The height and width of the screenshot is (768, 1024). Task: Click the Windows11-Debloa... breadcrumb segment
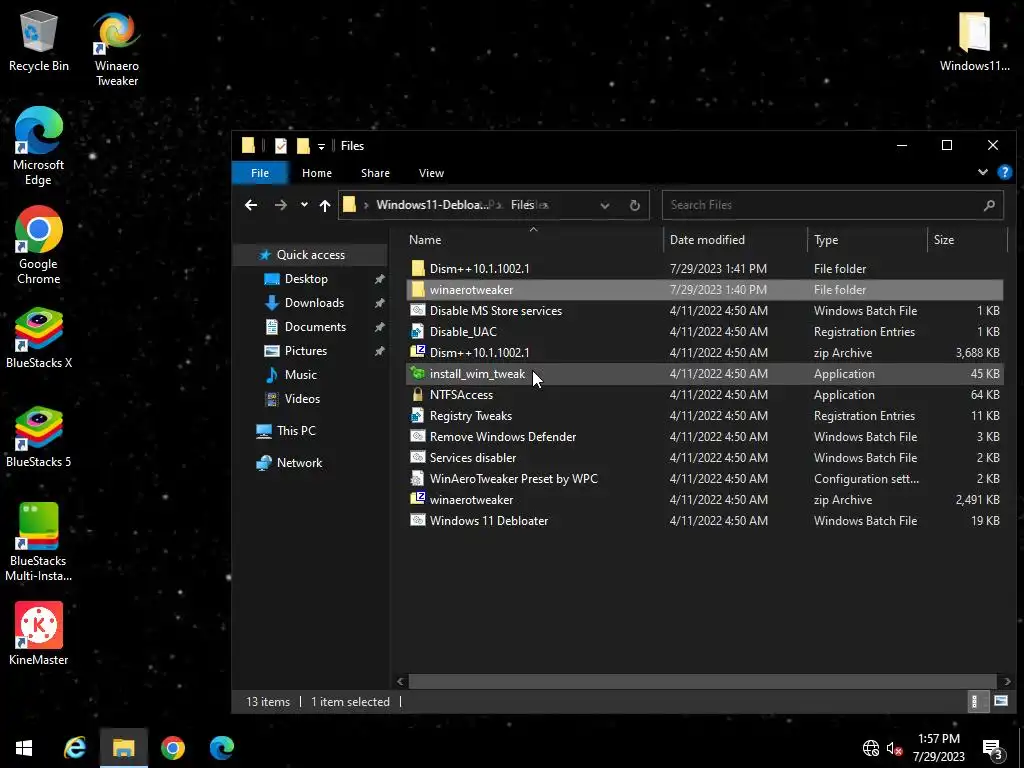(432, 204)
